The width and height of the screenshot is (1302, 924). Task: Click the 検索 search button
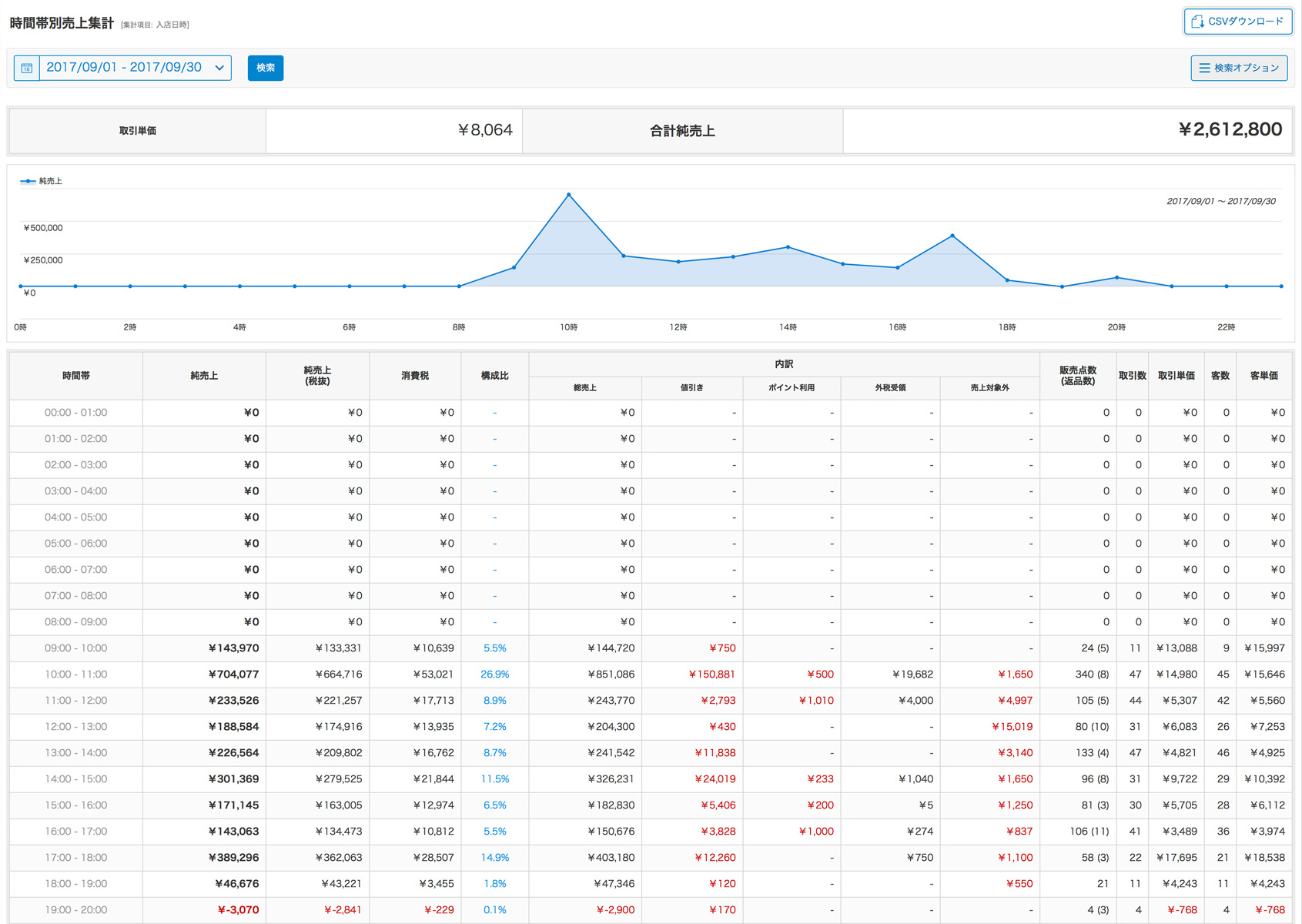266,68
